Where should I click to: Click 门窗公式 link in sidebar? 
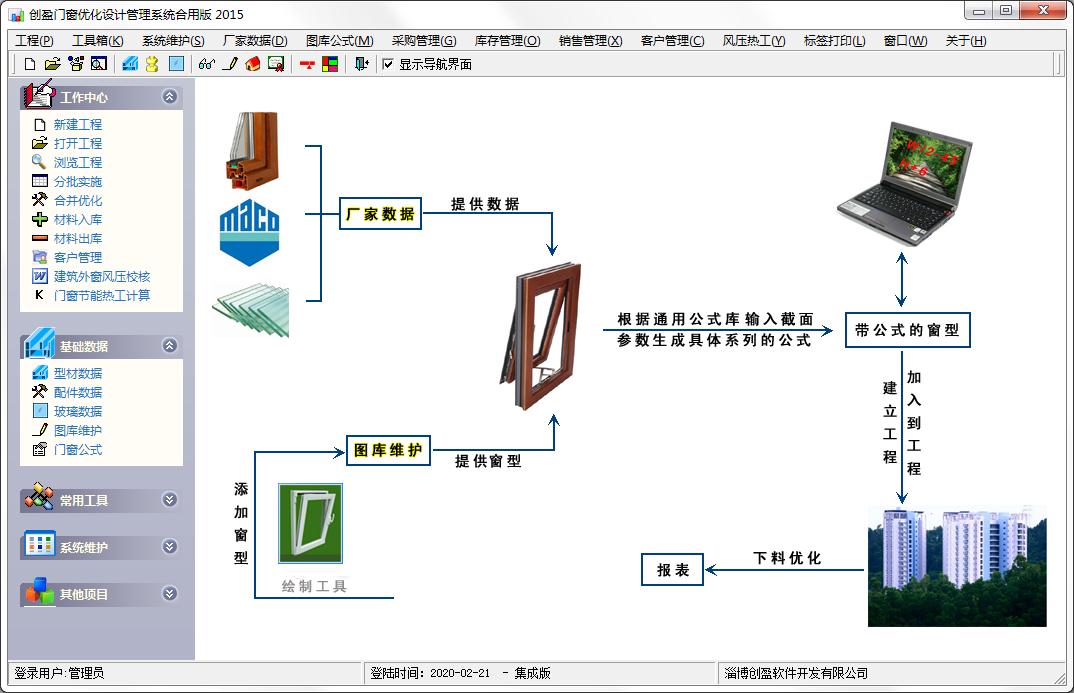click(x=77, y=449)
